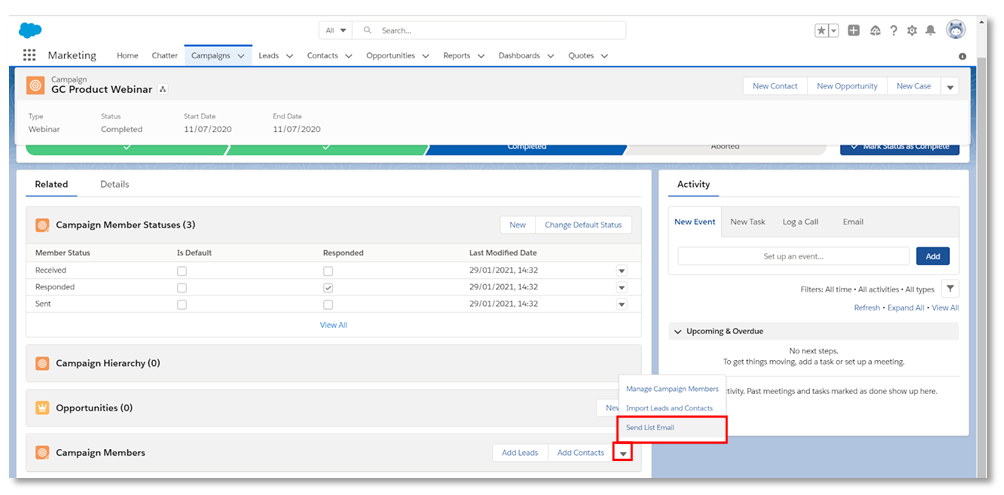Toggle Is Default checkbox for Received

[x=182, y=271]
